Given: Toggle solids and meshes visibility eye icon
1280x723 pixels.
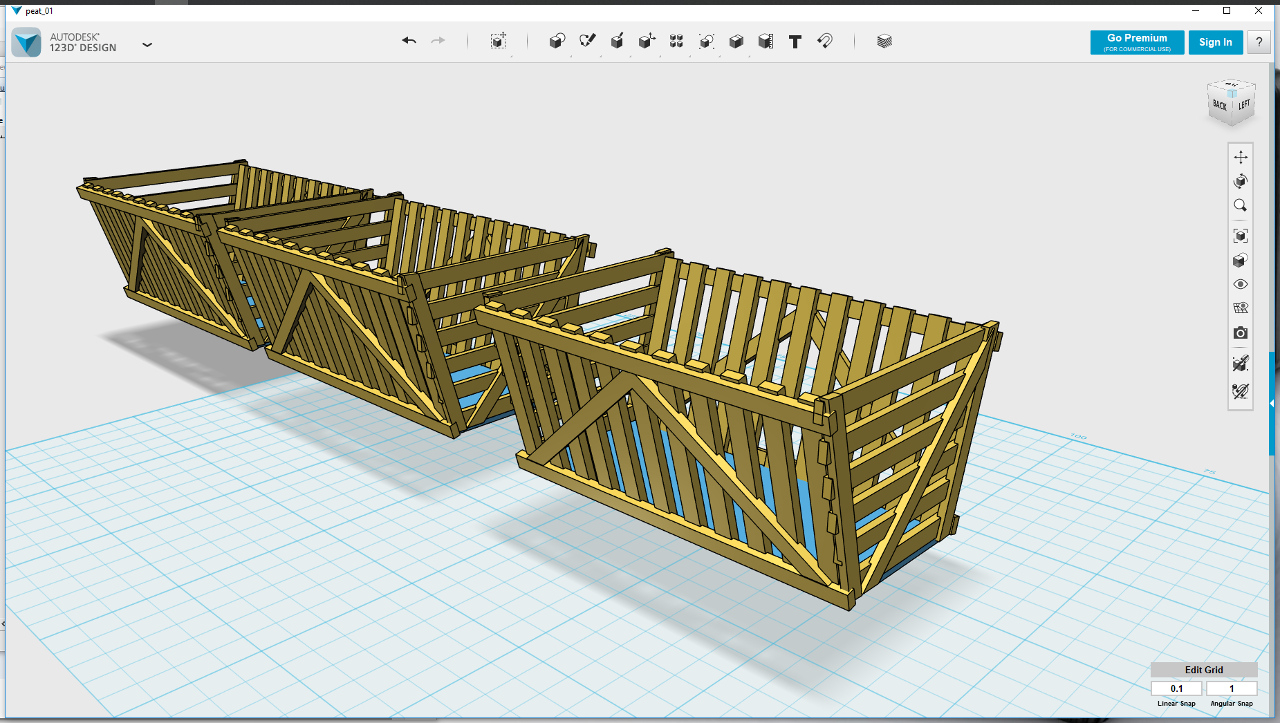Looking at the screenshot, I should coord(1241,285).
